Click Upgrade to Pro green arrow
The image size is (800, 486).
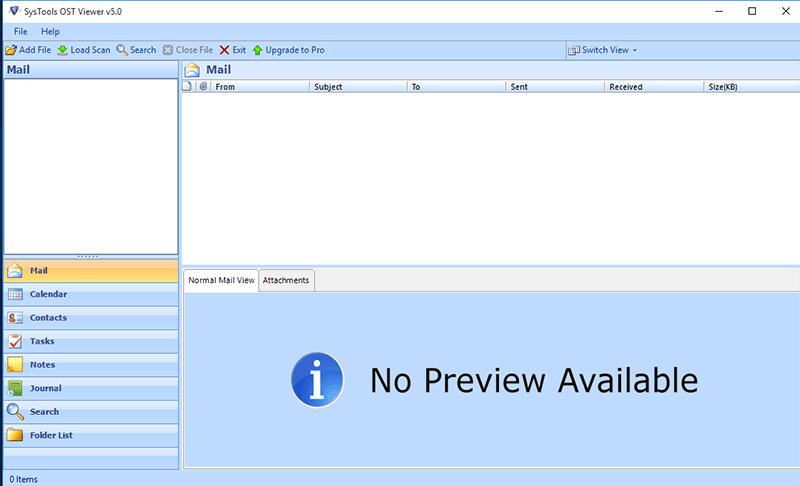click(257, 50)
